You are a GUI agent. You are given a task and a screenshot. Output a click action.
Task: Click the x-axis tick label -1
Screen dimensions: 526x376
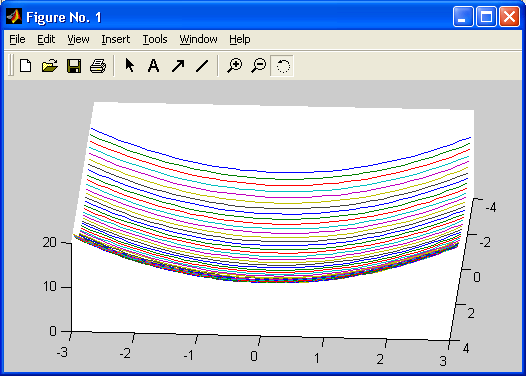[x=189, y=355]
